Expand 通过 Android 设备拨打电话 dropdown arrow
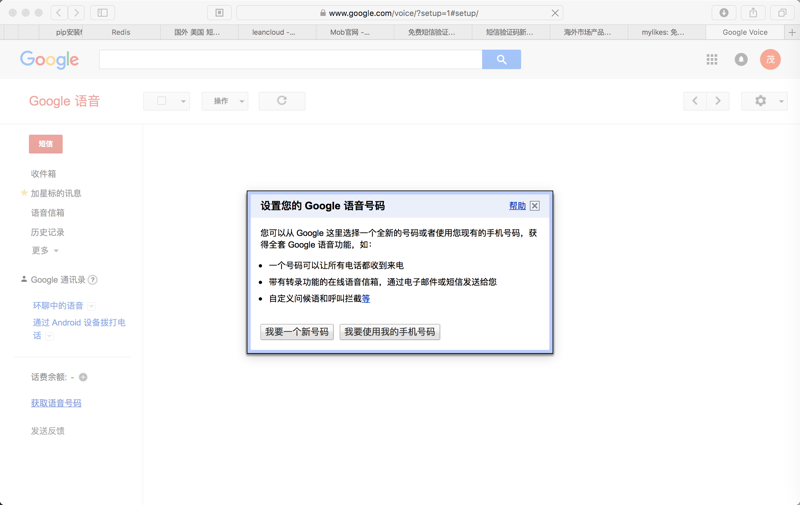The image size is (800, 505). tap(49, 336)
